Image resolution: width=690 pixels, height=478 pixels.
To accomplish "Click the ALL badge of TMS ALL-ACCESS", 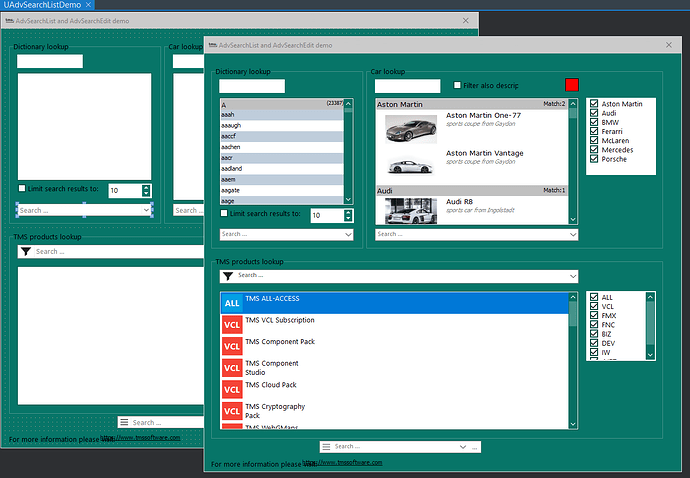I will click(232, 303).
